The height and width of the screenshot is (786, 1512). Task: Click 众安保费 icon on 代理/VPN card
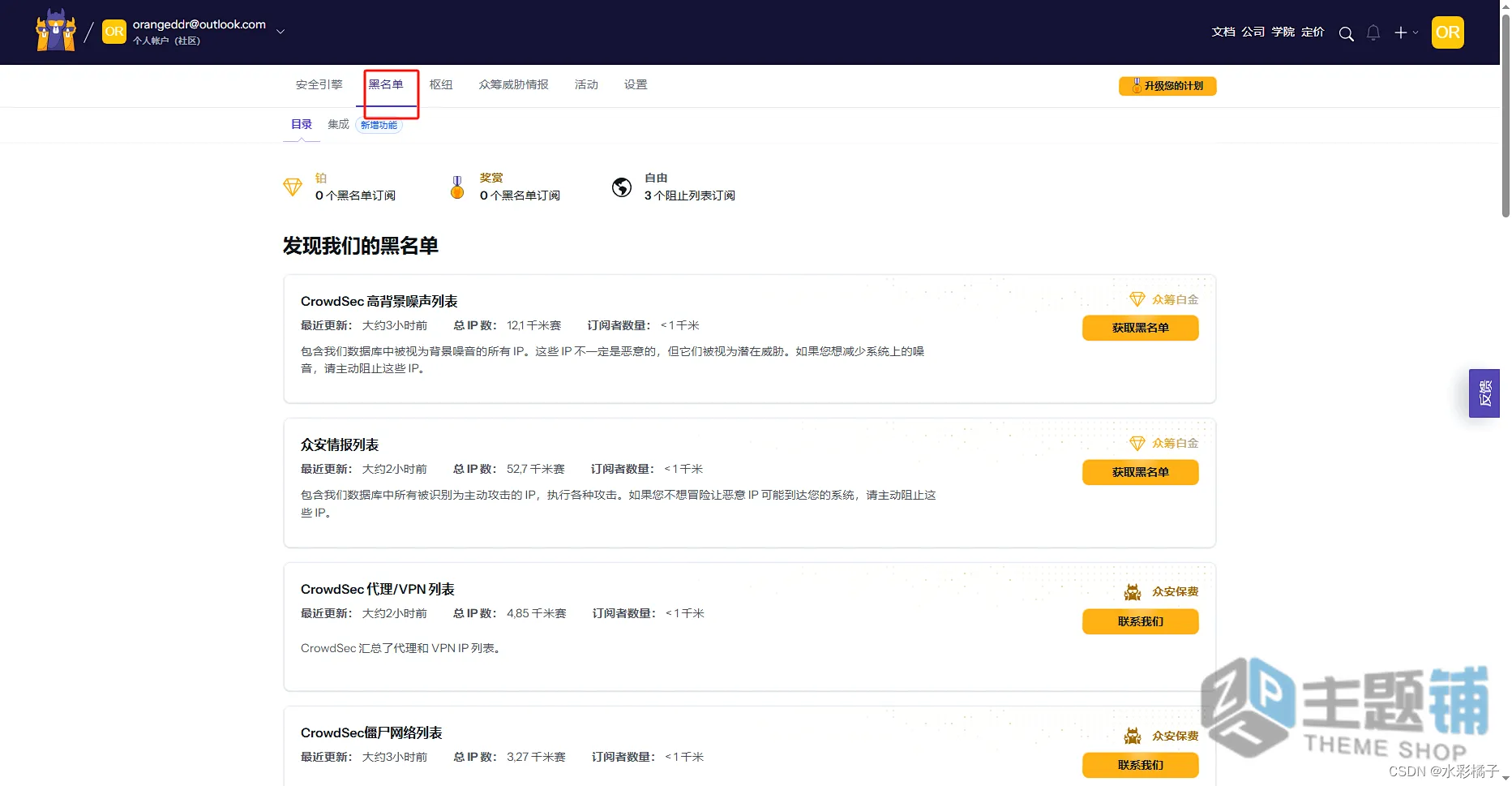pyautogui.click(x=1133, y=592)
